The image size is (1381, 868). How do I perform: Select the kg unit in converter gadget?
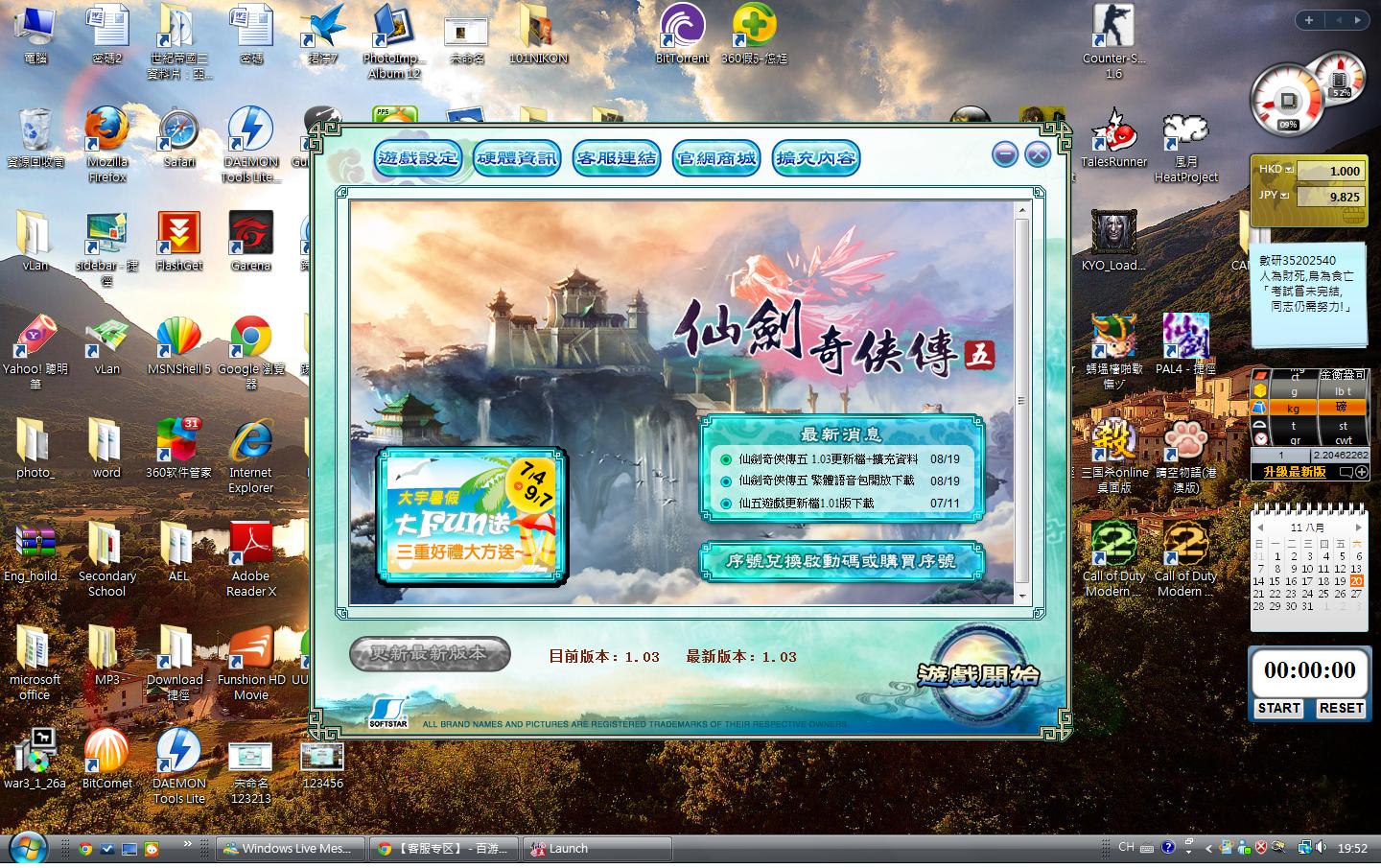click(1294, 408)
